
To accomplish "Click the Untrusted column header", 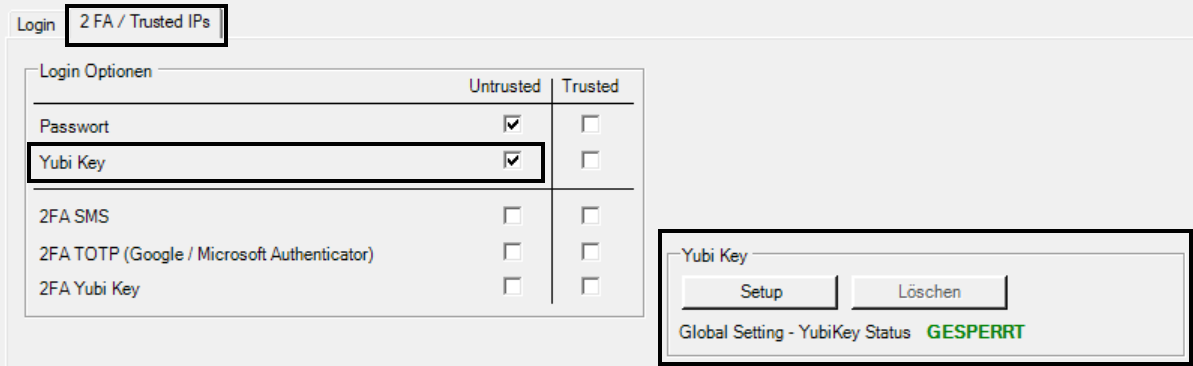I will tap(504, 86).
